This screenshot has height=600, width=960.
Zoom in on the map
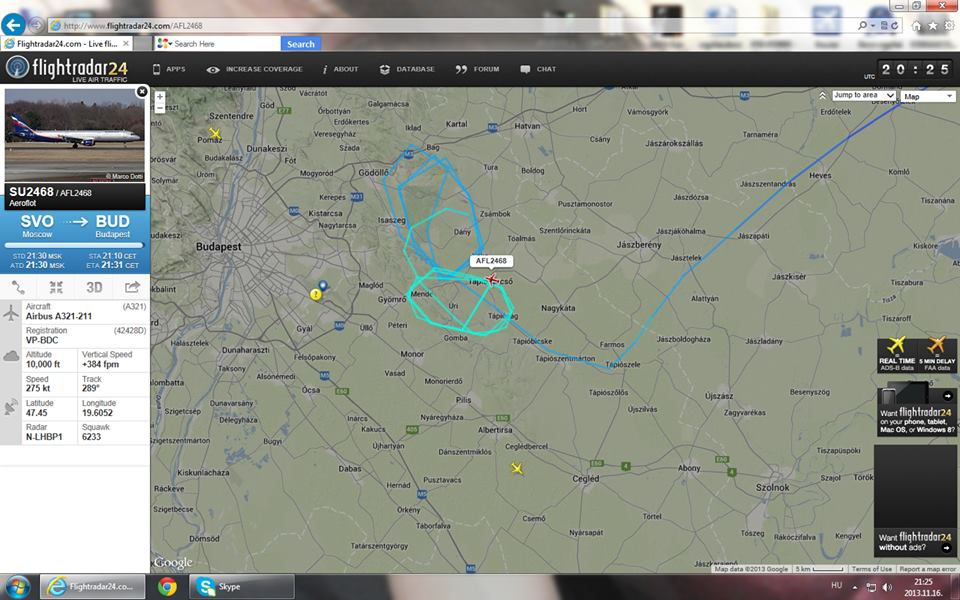click(x=160, y=97)
